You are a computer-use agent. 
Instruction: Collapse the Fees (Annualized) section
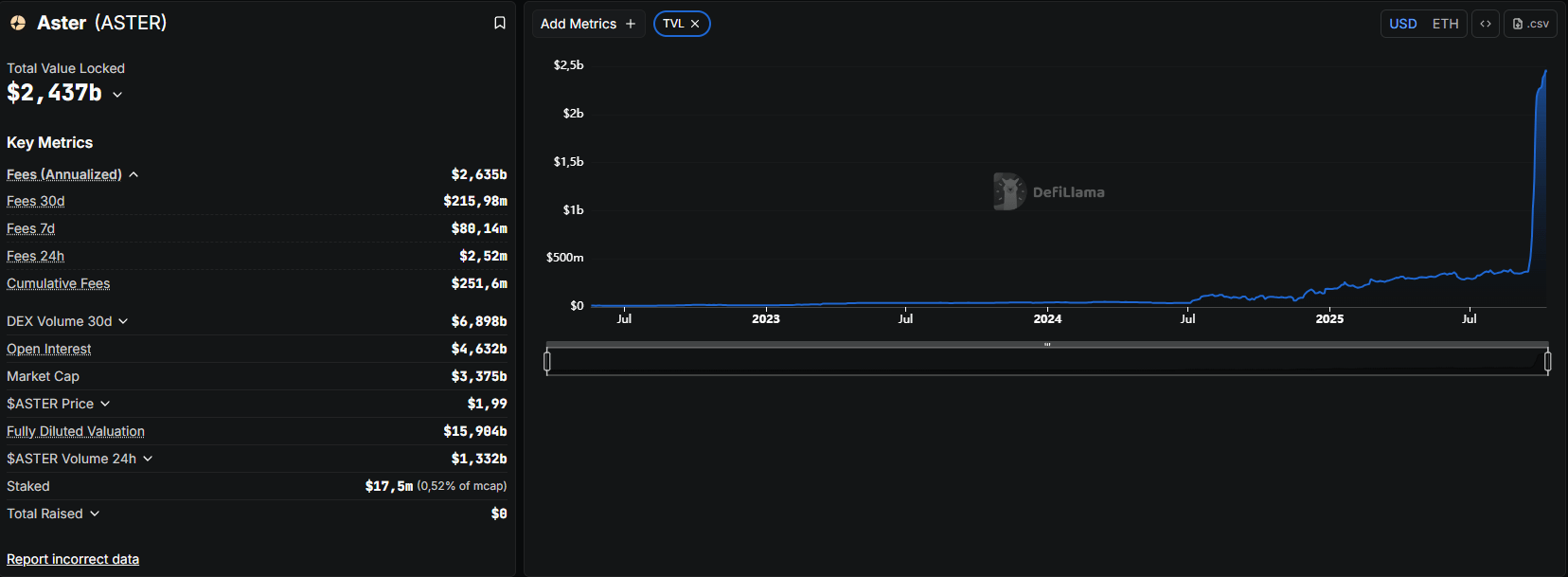point(134,175)
